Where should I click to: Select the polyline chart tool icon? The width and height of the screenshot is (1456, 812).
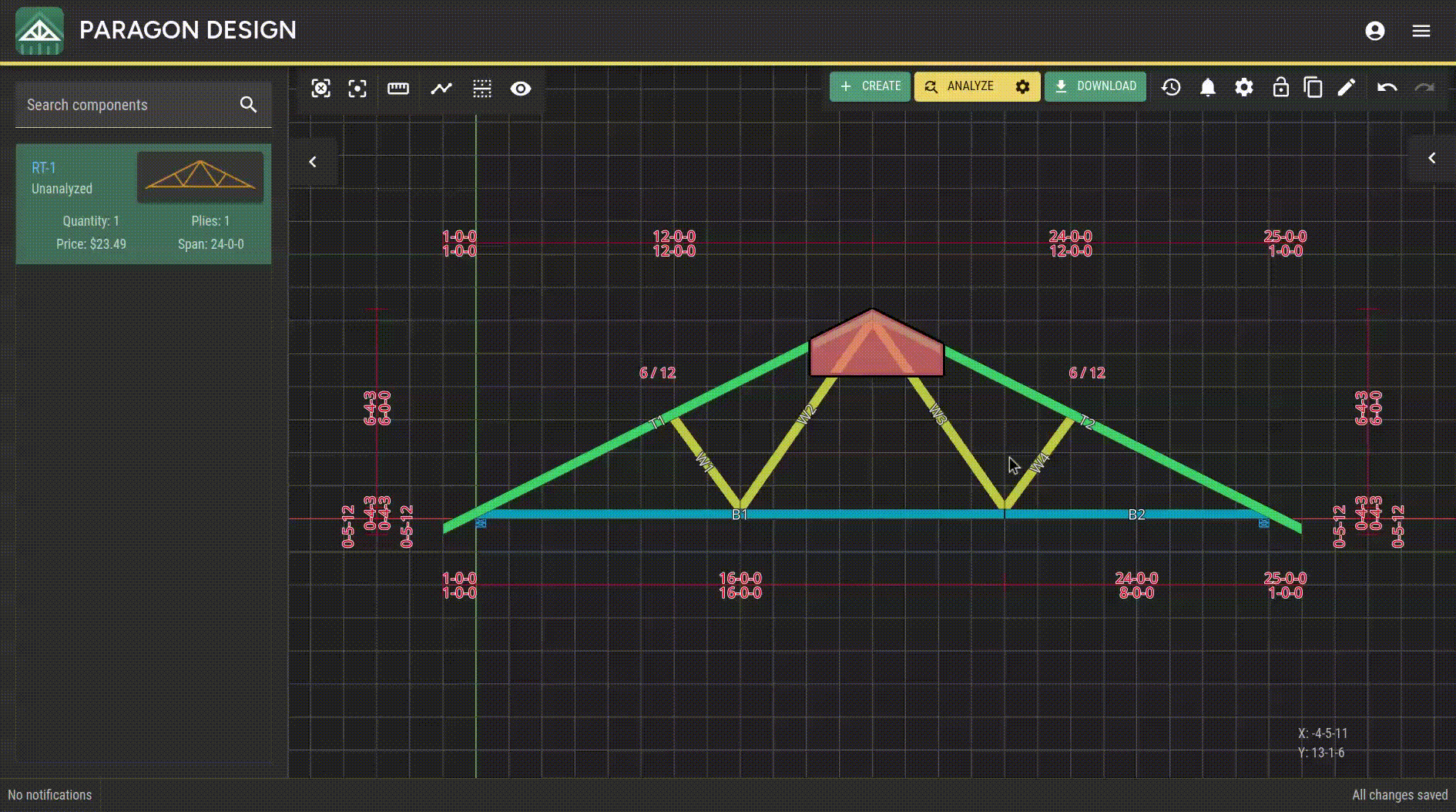[441, 89]
